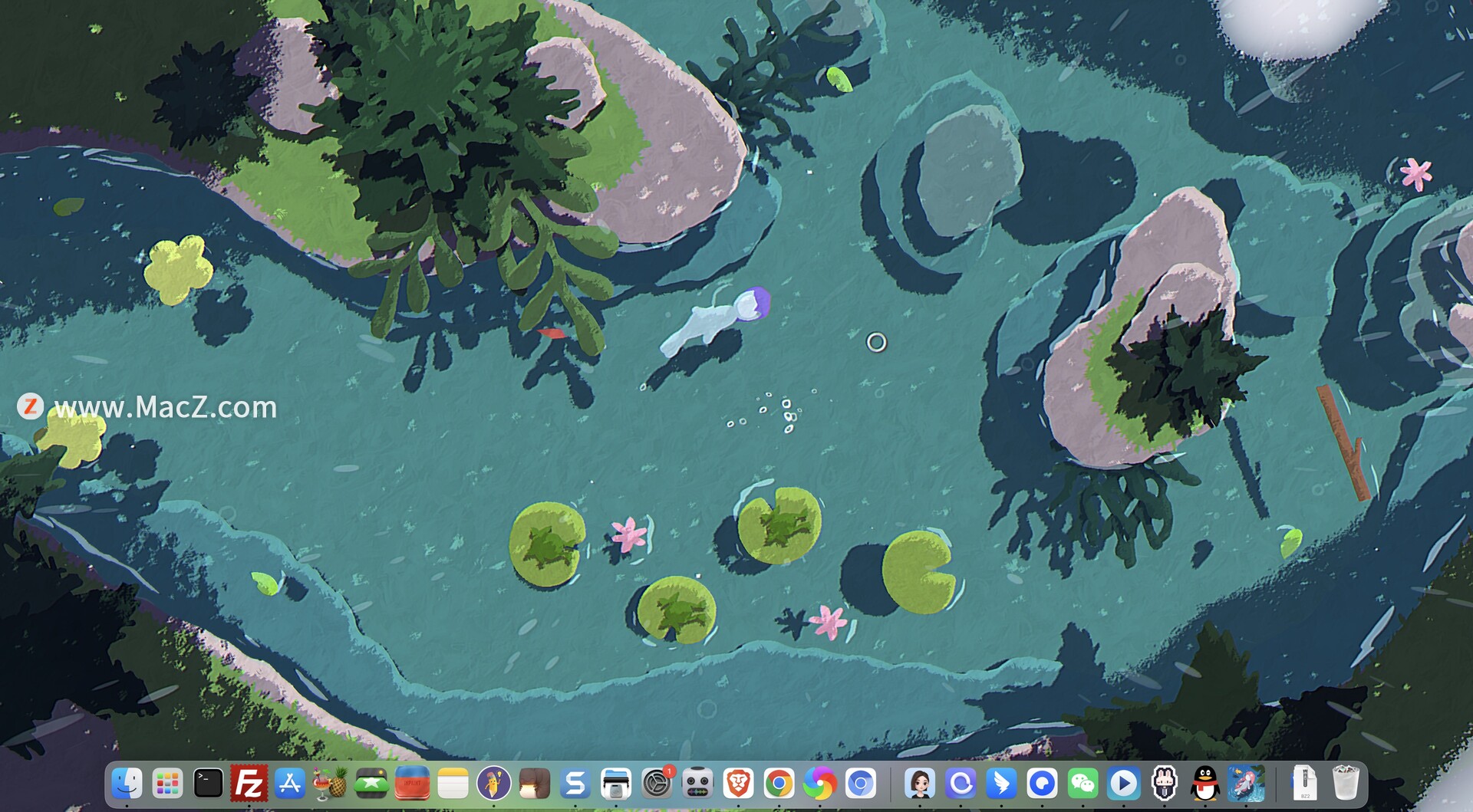Launch Chromium blue browser icon
The image size is (1473, 812).
point(860,784)
